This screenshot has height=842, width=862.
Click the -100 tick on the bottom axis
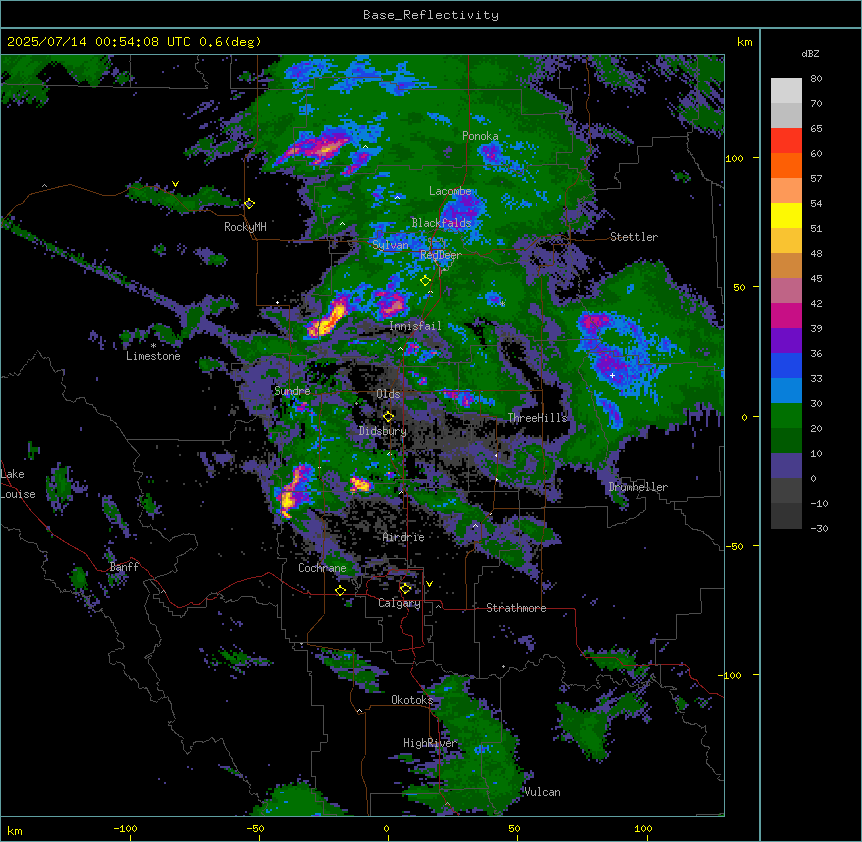[125, 828]
